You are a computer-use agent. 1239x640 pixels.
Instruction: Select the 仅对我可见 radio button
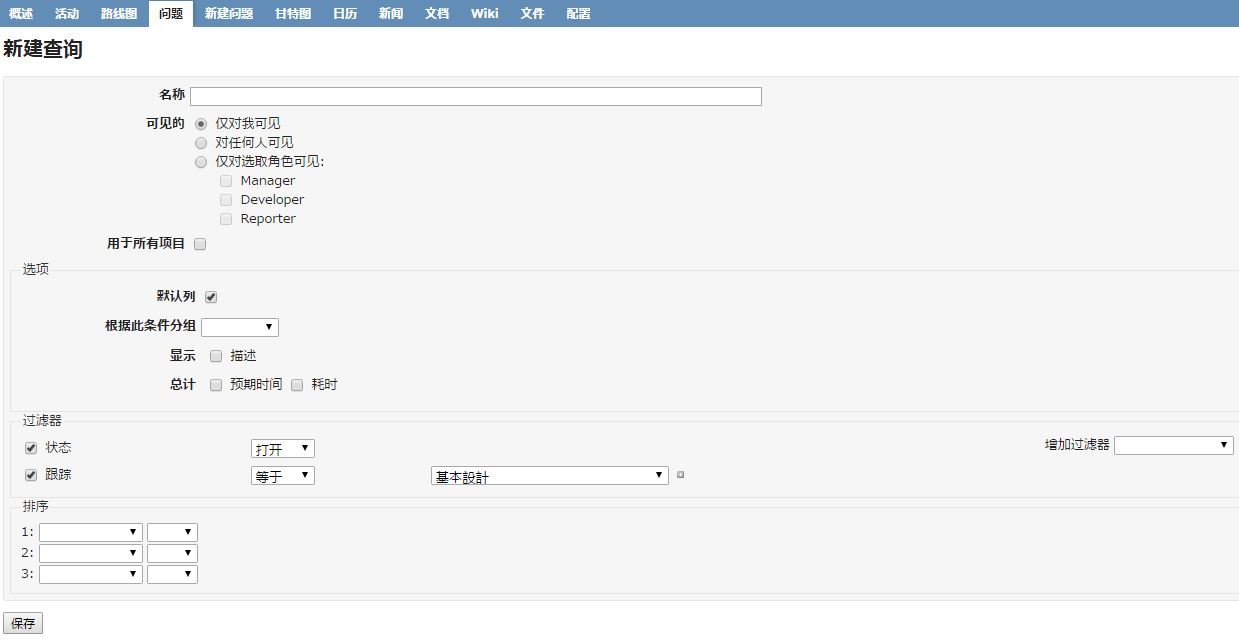point(201,124)
